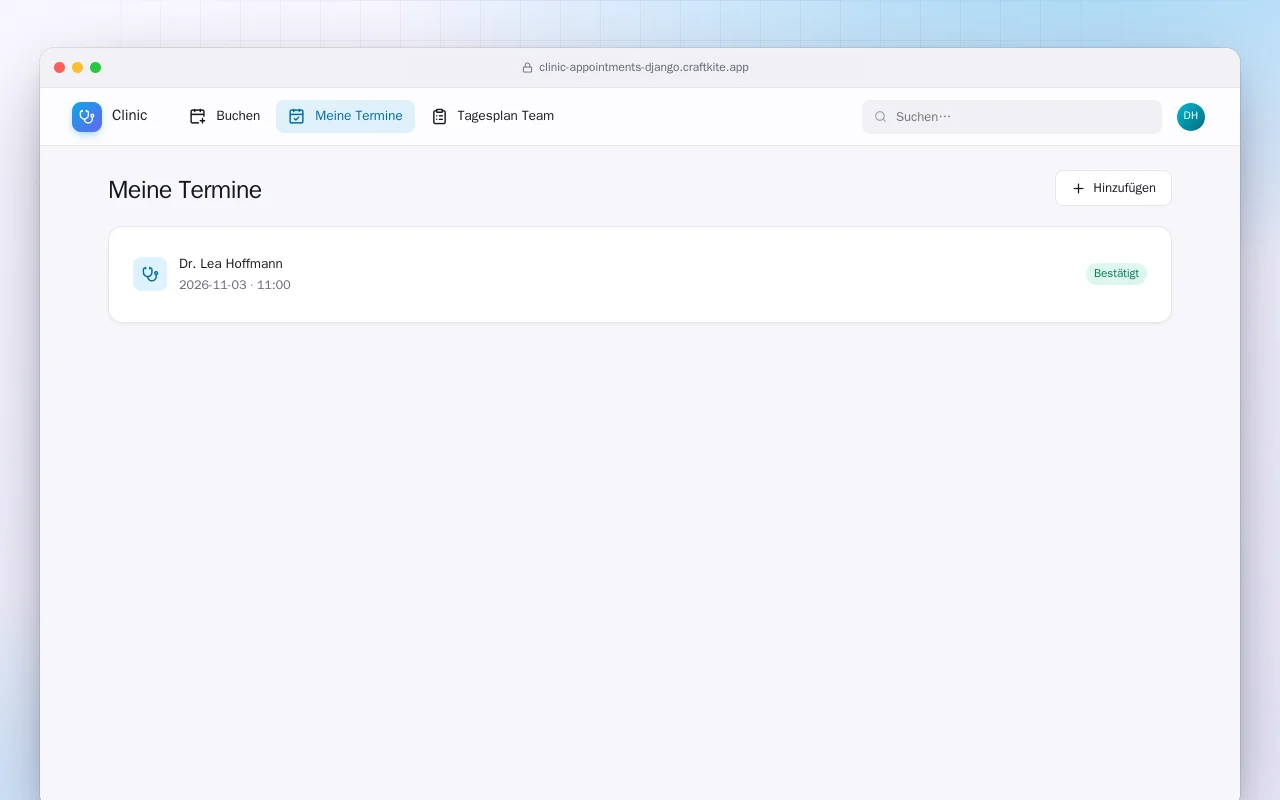Click the lock icon in the address bar
Viewport: 1280px width, 800px height.
point(527,68)
